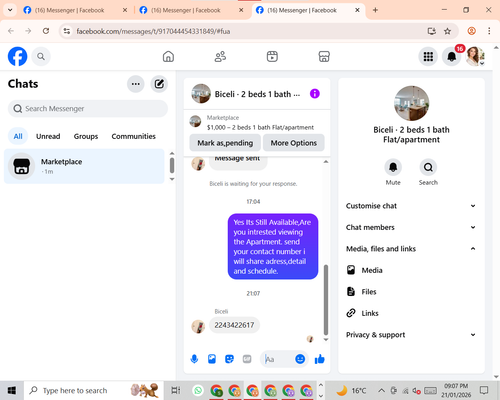
Task: Open WhatsApp from the taskbar
Action: (198, 390)
